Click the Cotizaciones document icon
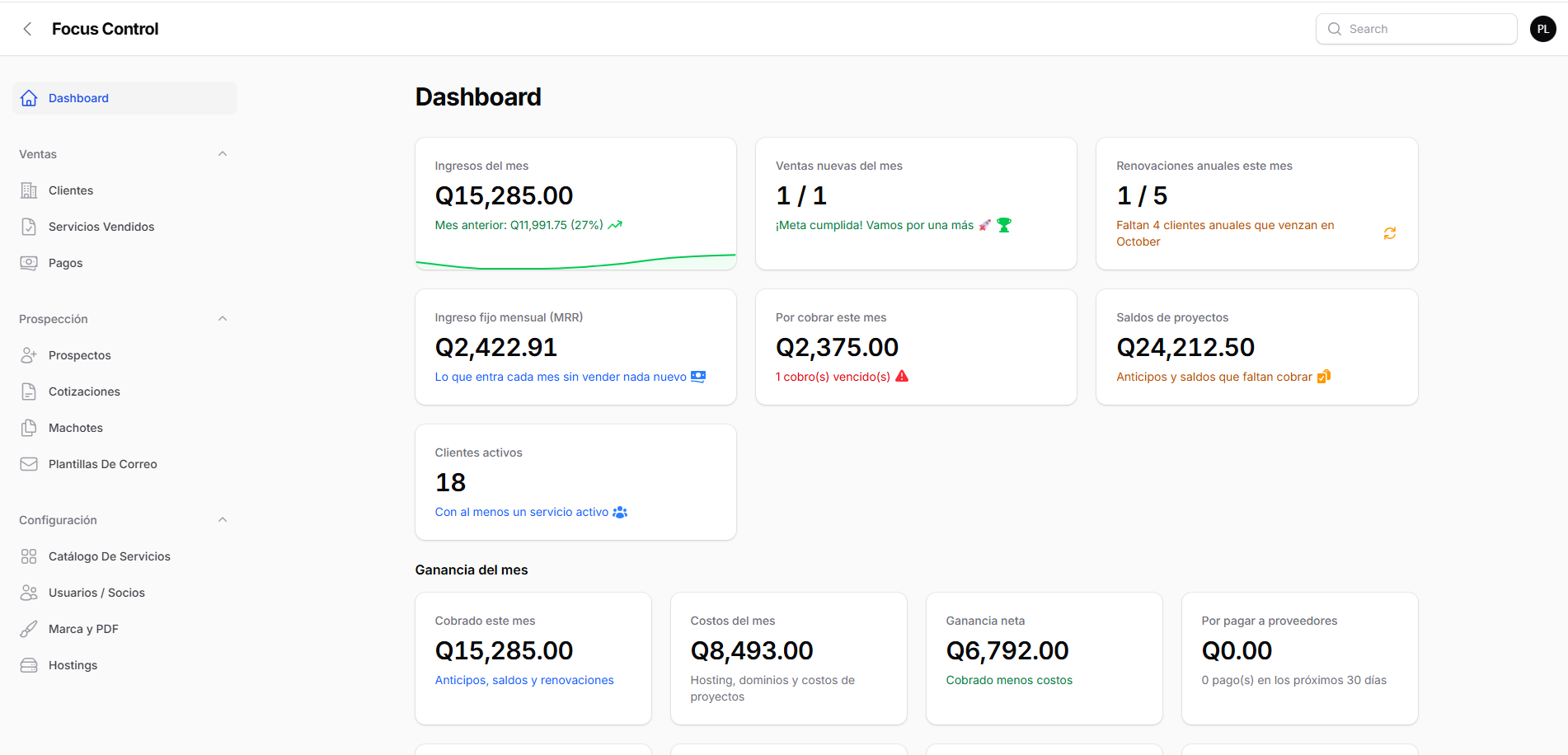Screen dimensions: 1568x755 29,392
